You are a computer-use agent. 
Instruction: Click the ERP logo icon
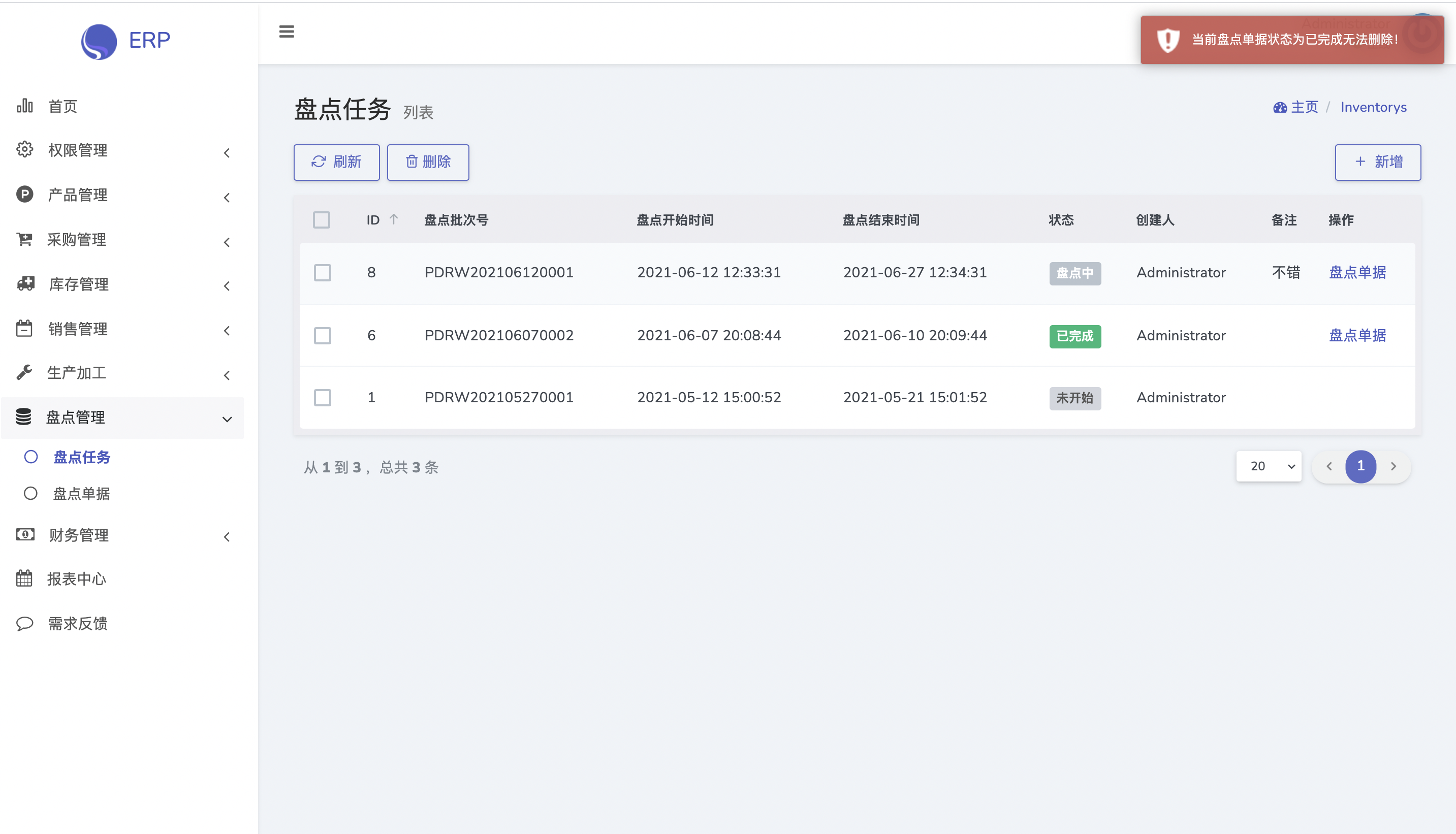coord(99,41)
